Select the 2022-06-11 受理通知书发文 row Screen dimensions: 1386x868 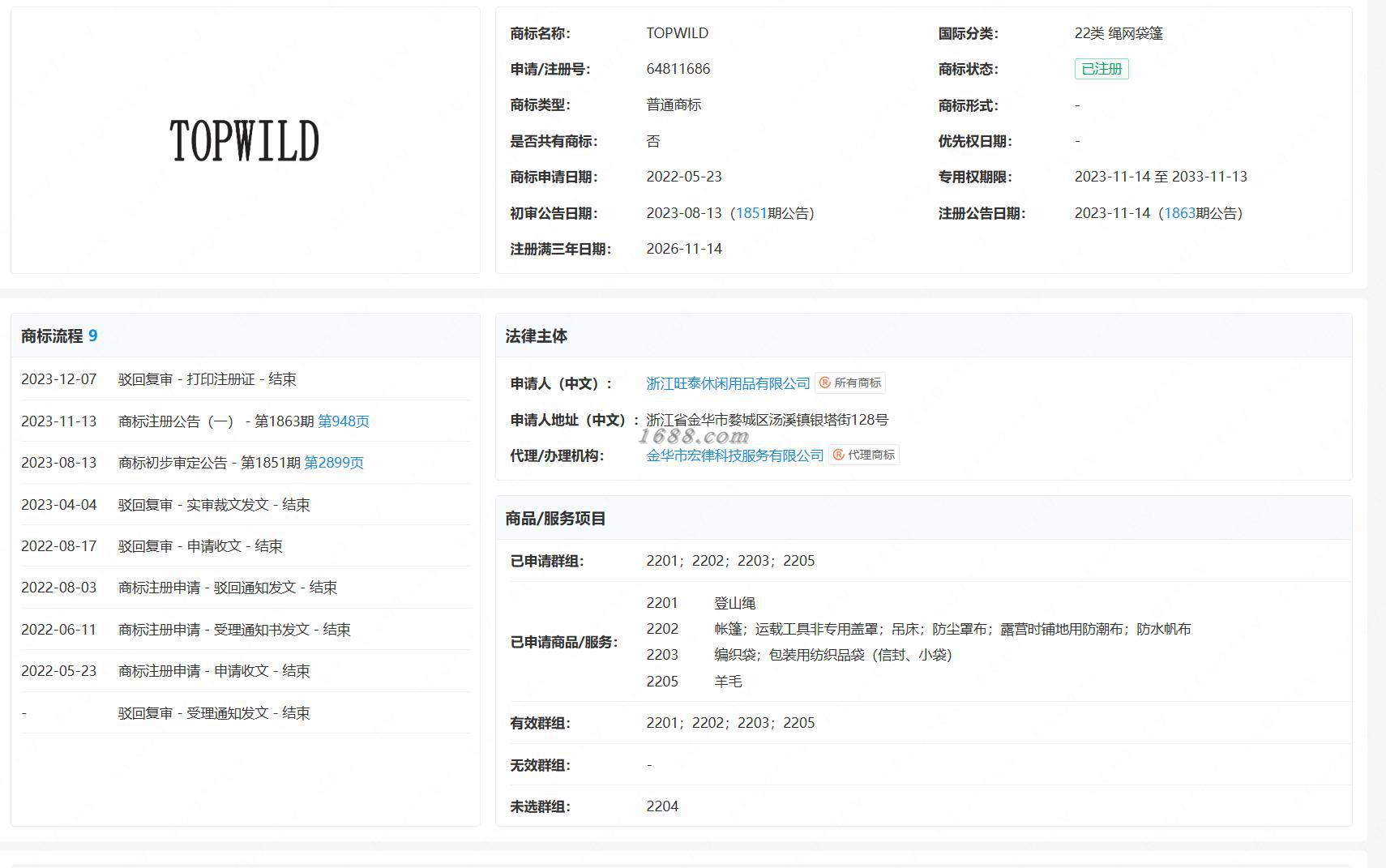tap(245, 630)
